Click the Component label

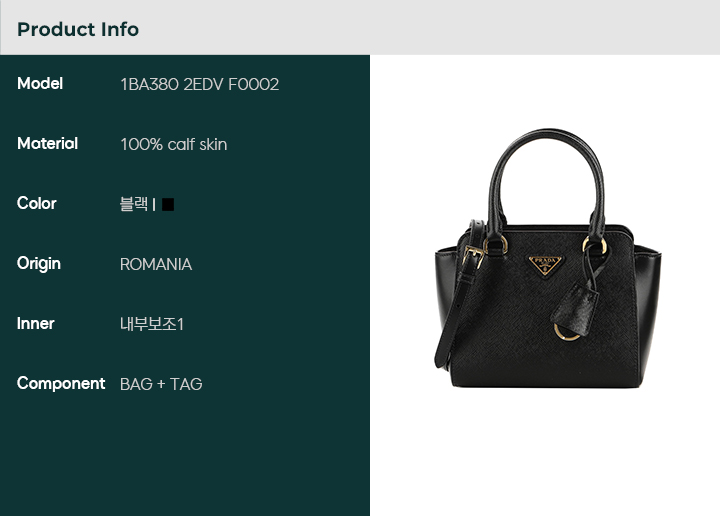[x=61, y=384]
